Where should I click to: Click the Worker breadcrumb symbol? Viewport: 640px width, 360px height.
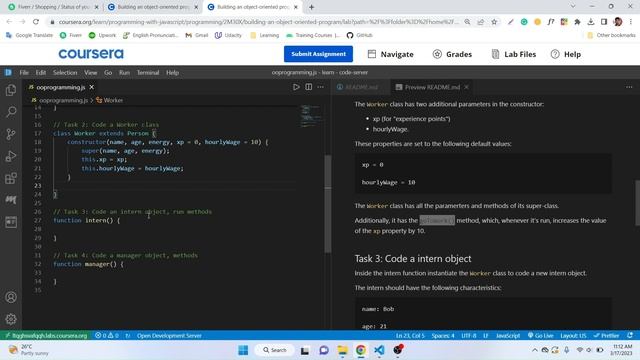click(x=109, y=100)
